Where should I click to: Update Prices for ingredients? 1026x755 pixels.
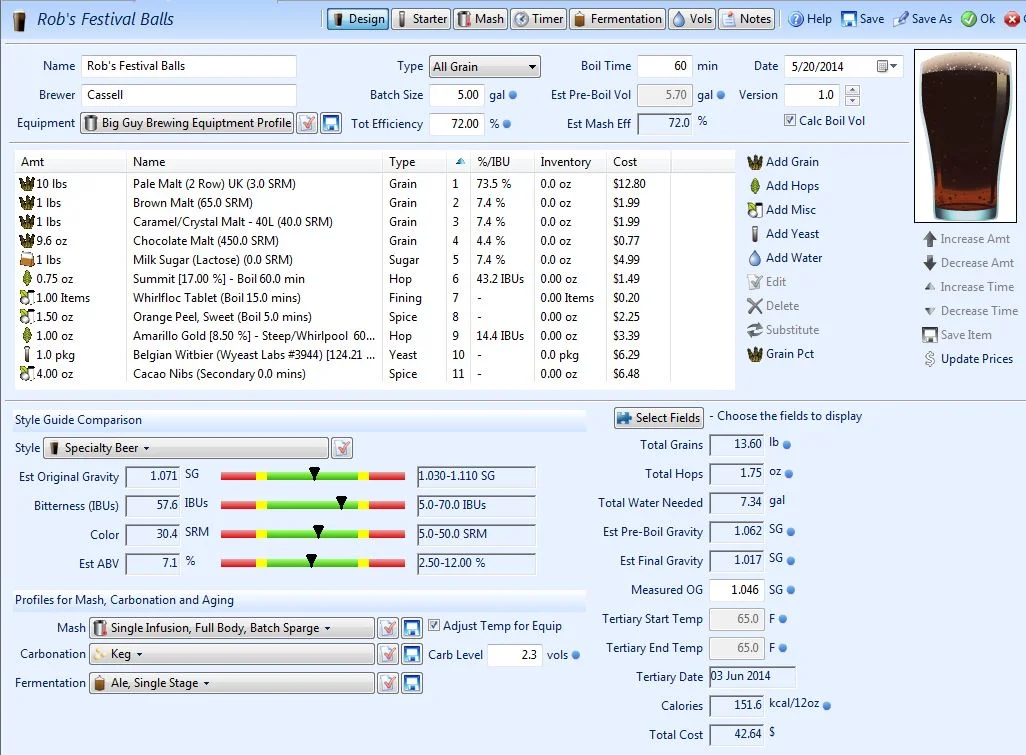tap(968, 359)
